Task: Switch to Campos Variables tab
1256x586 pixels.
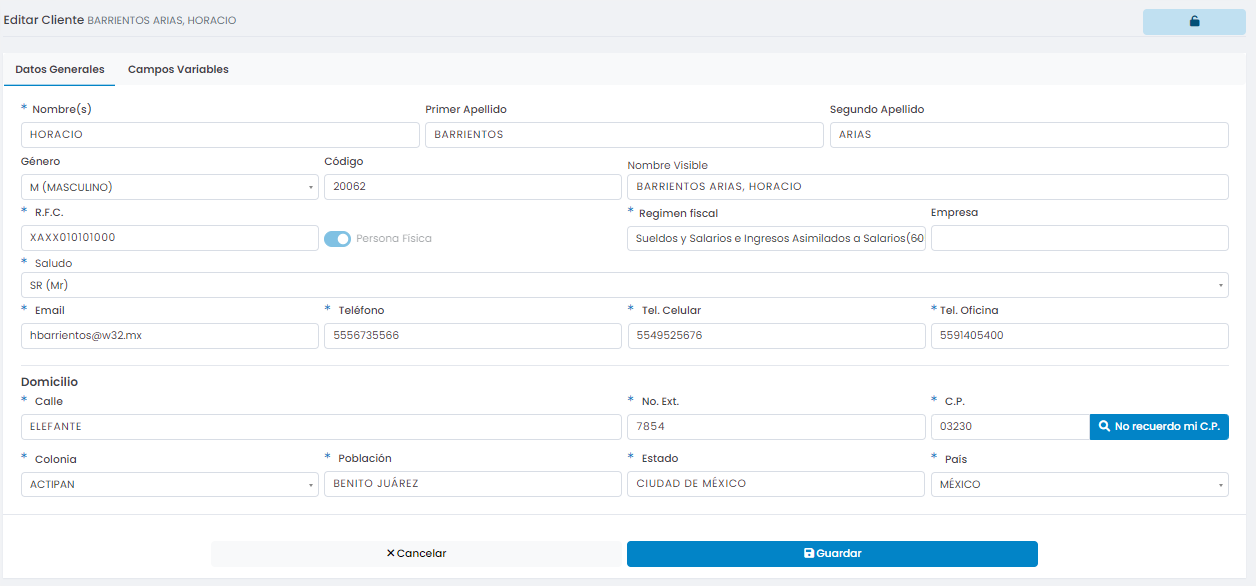Action: [178, 70]
